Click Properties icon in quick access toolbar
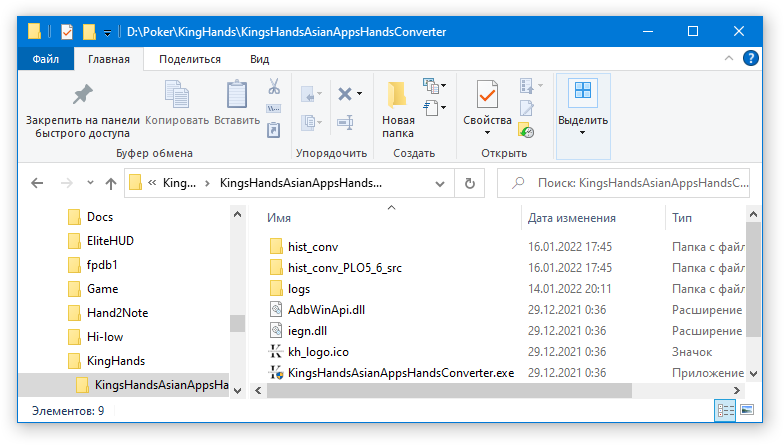Screen dimensions: 784x445 tap(66, 32)
